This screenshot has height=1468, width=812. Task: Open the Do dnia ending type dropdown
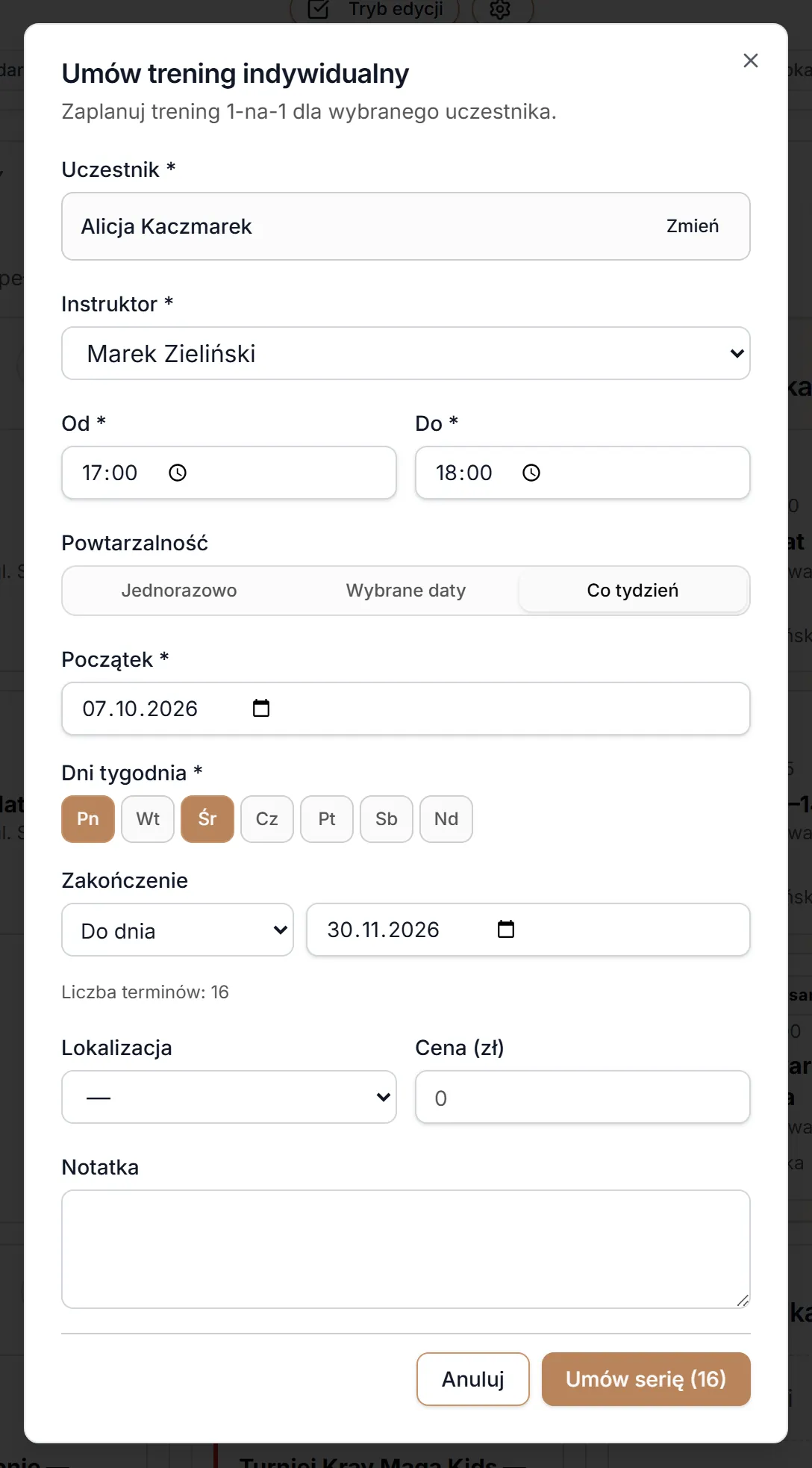[x=178, y=930]
